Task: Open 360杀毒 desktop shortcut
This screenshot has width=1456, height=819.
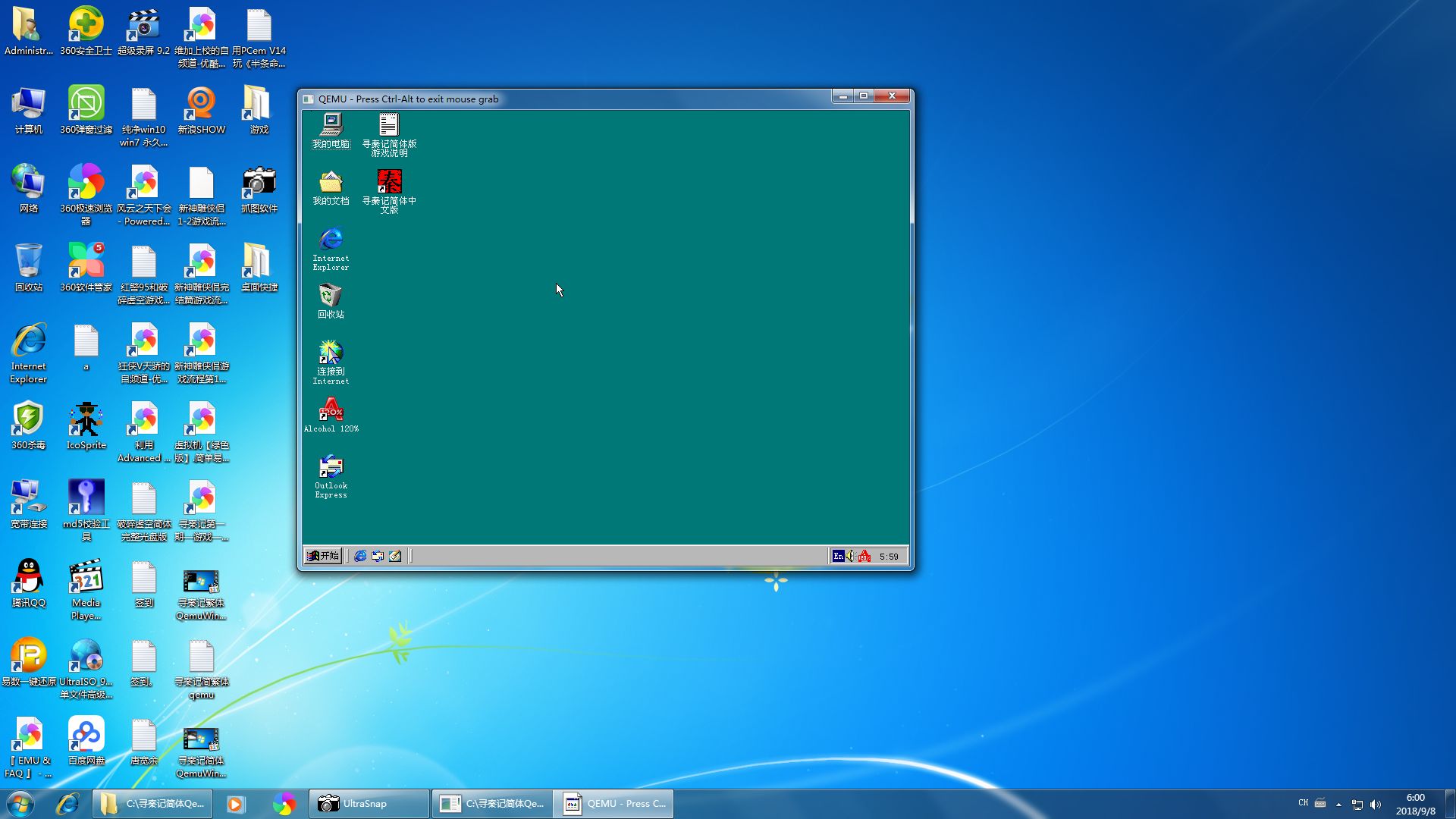Action: (x=28, y=425)
